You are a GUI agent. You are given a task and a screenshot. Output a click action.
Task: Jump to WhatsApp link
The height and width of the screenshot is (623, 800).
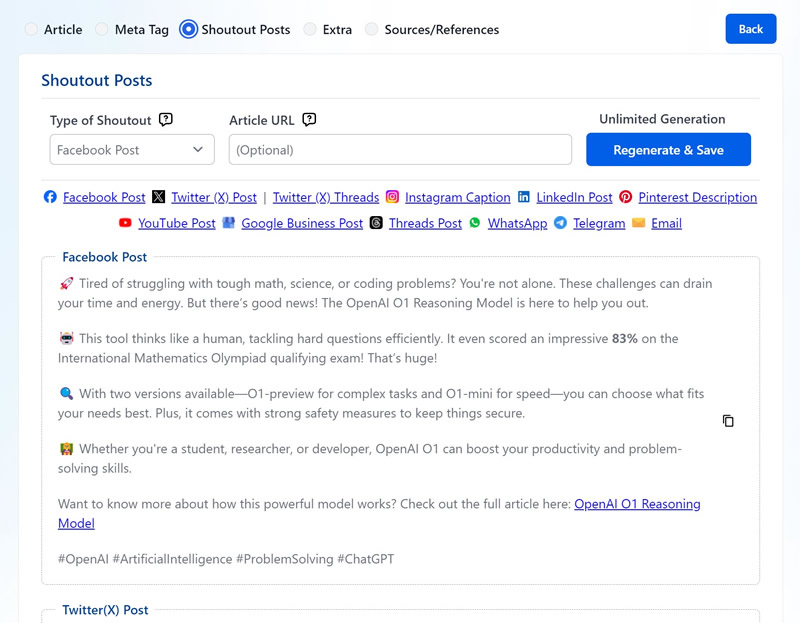[x=517, y=223]
